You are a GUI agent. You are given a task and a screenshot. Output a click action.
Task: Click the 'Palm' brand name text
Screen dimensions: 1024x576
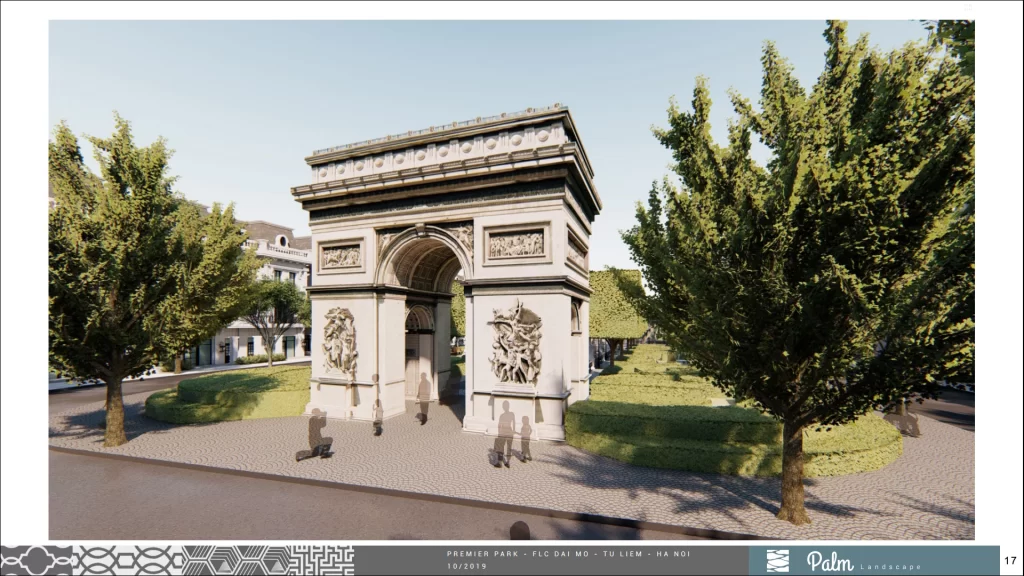(829, 561)
